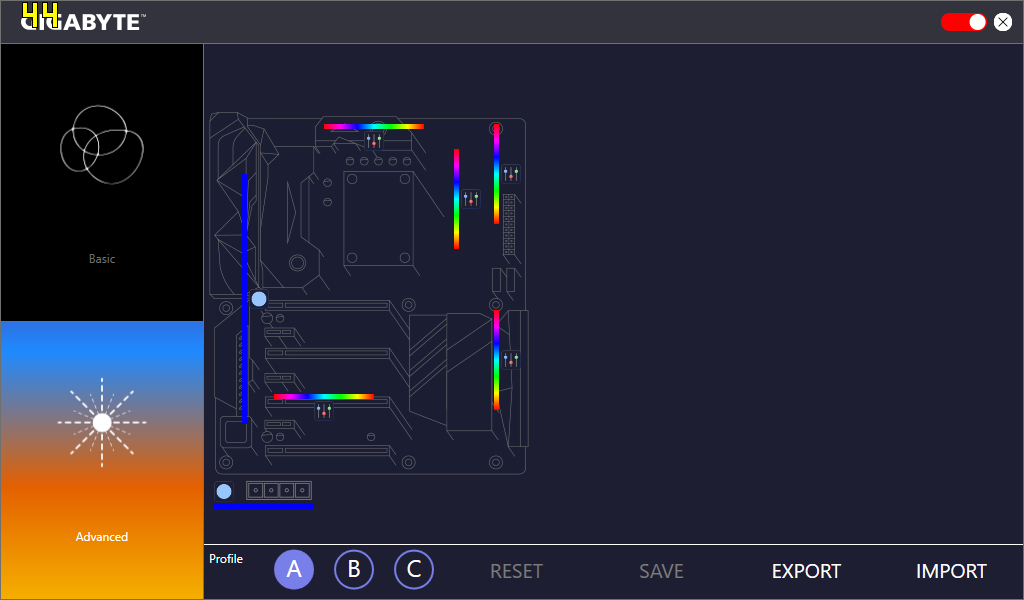Open sliders icon next to top-right vertical strip
Image resolution: width=1024 pixels, height=600 pixels.
point(511,174)
